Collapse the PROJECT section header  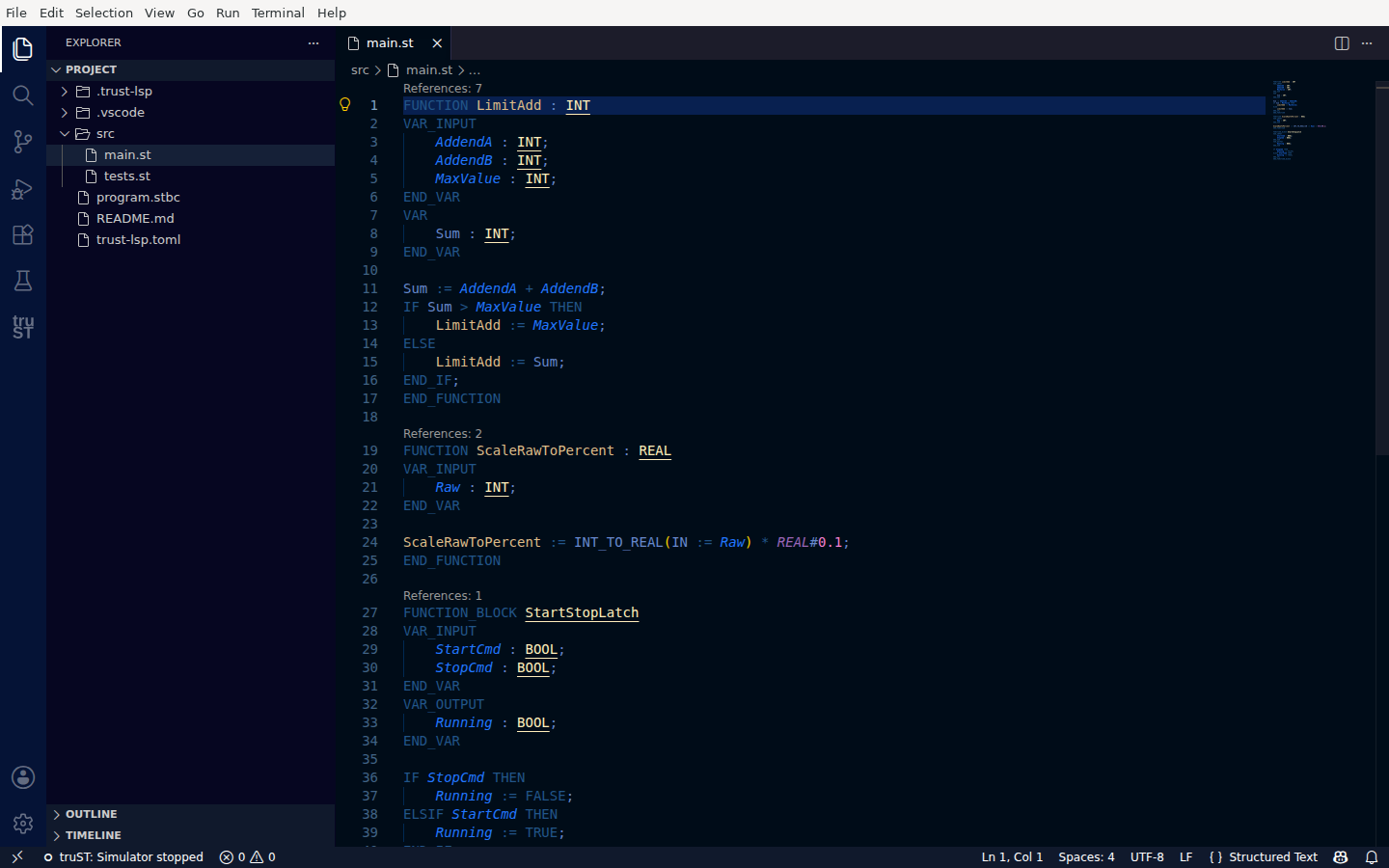(x=190, y=69)
